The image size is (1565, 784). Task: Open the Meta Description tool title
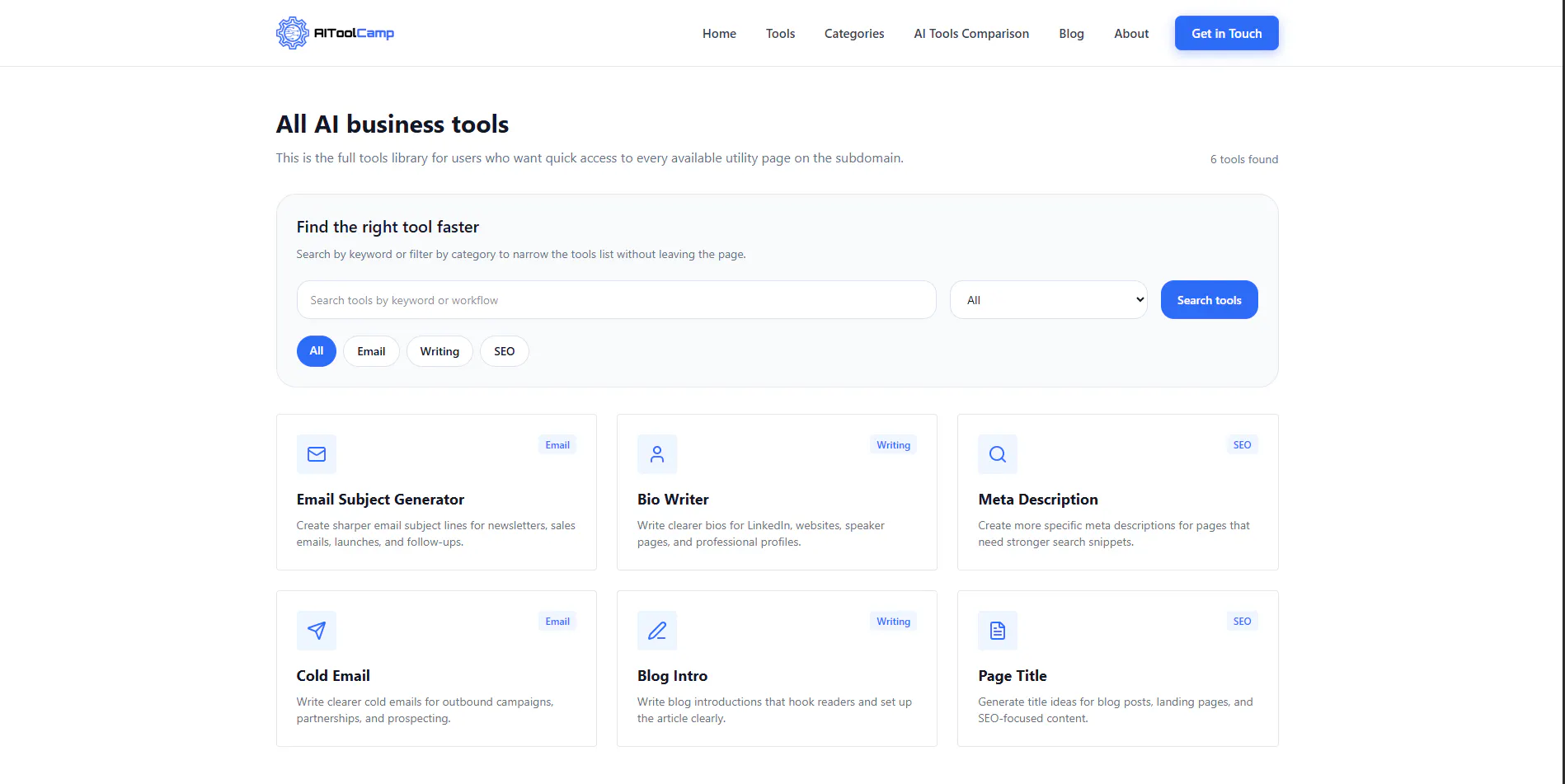click(1038, 500)
